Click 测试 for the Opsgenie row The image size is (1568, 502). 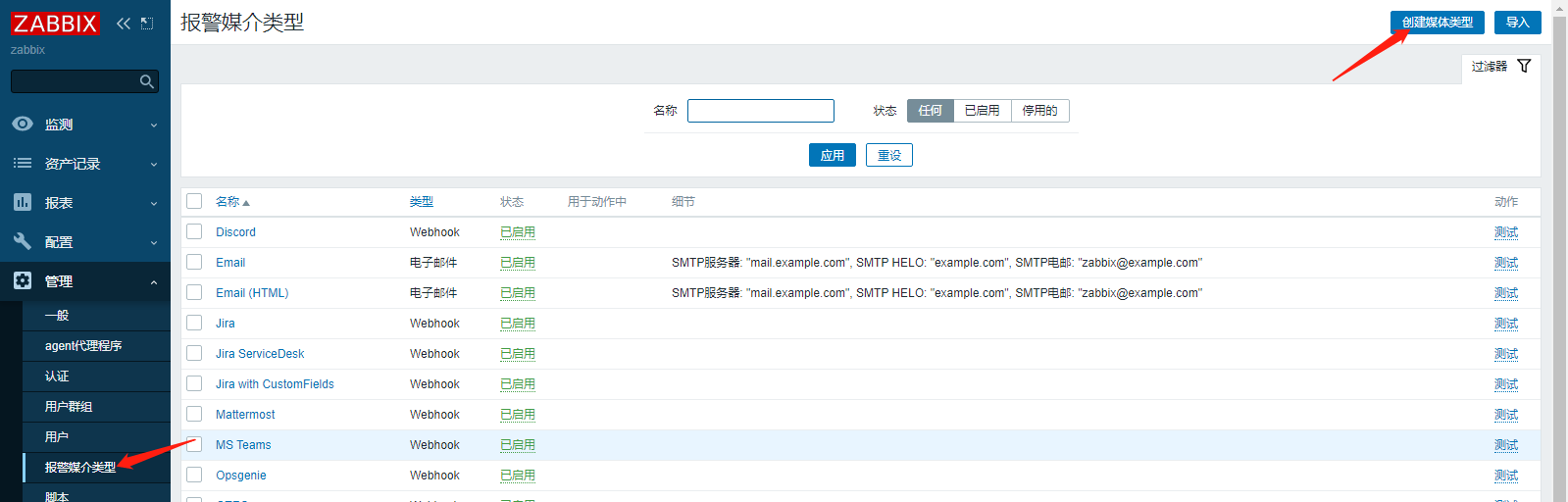pyautogui.click(x=1506, y=476)
